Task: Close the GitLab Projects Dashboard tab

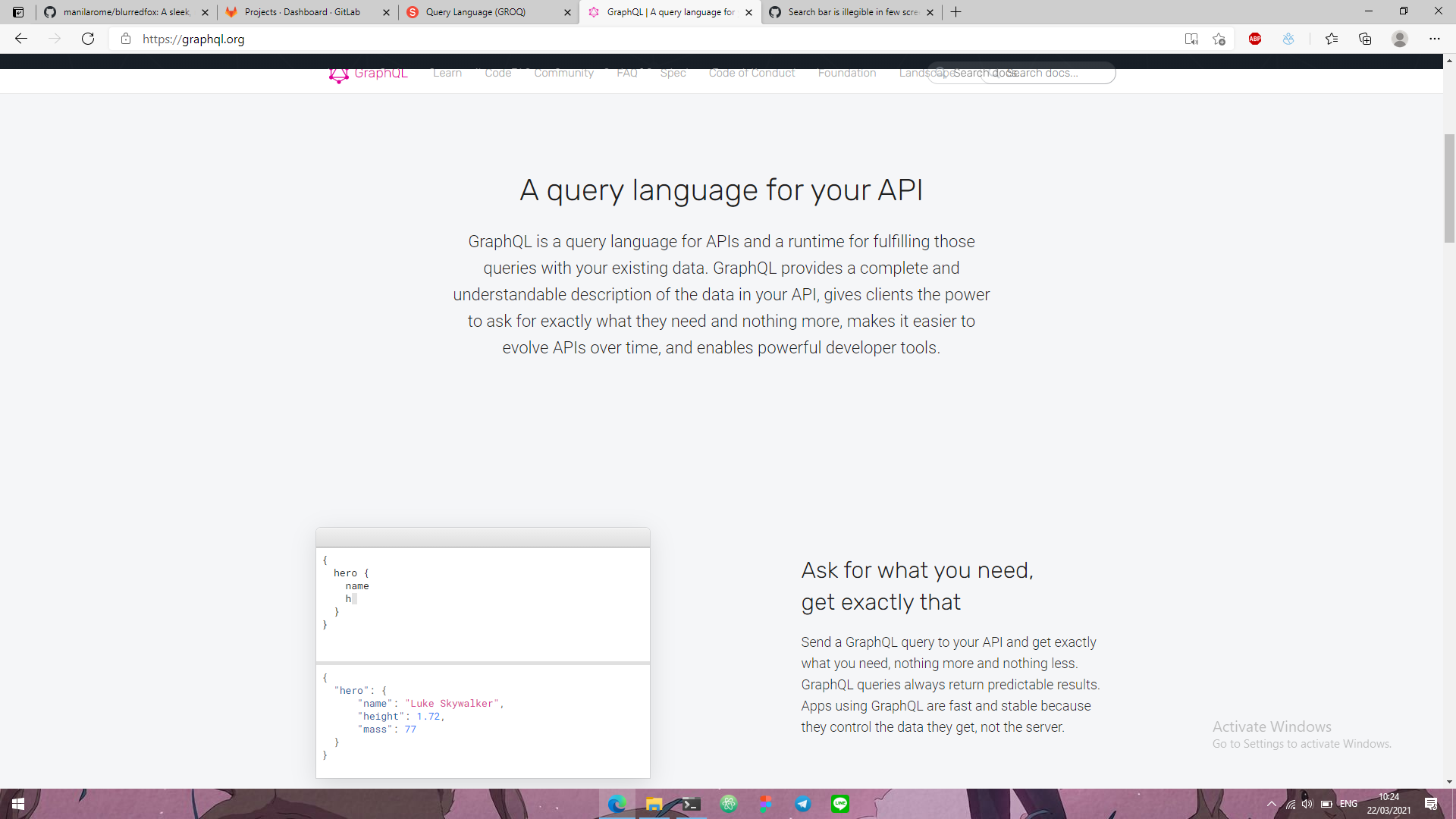Action: pos(386,12)
